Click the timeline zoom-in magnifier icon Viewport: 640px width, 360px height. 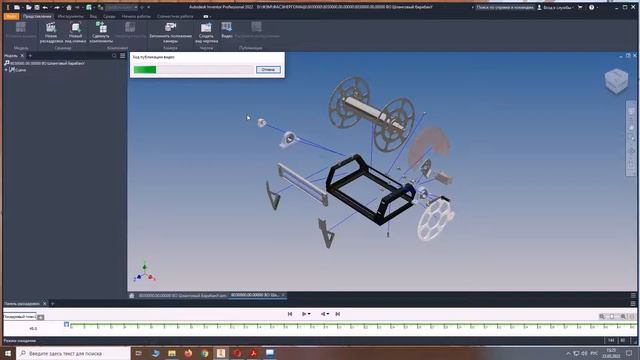(x=623, y=316)
